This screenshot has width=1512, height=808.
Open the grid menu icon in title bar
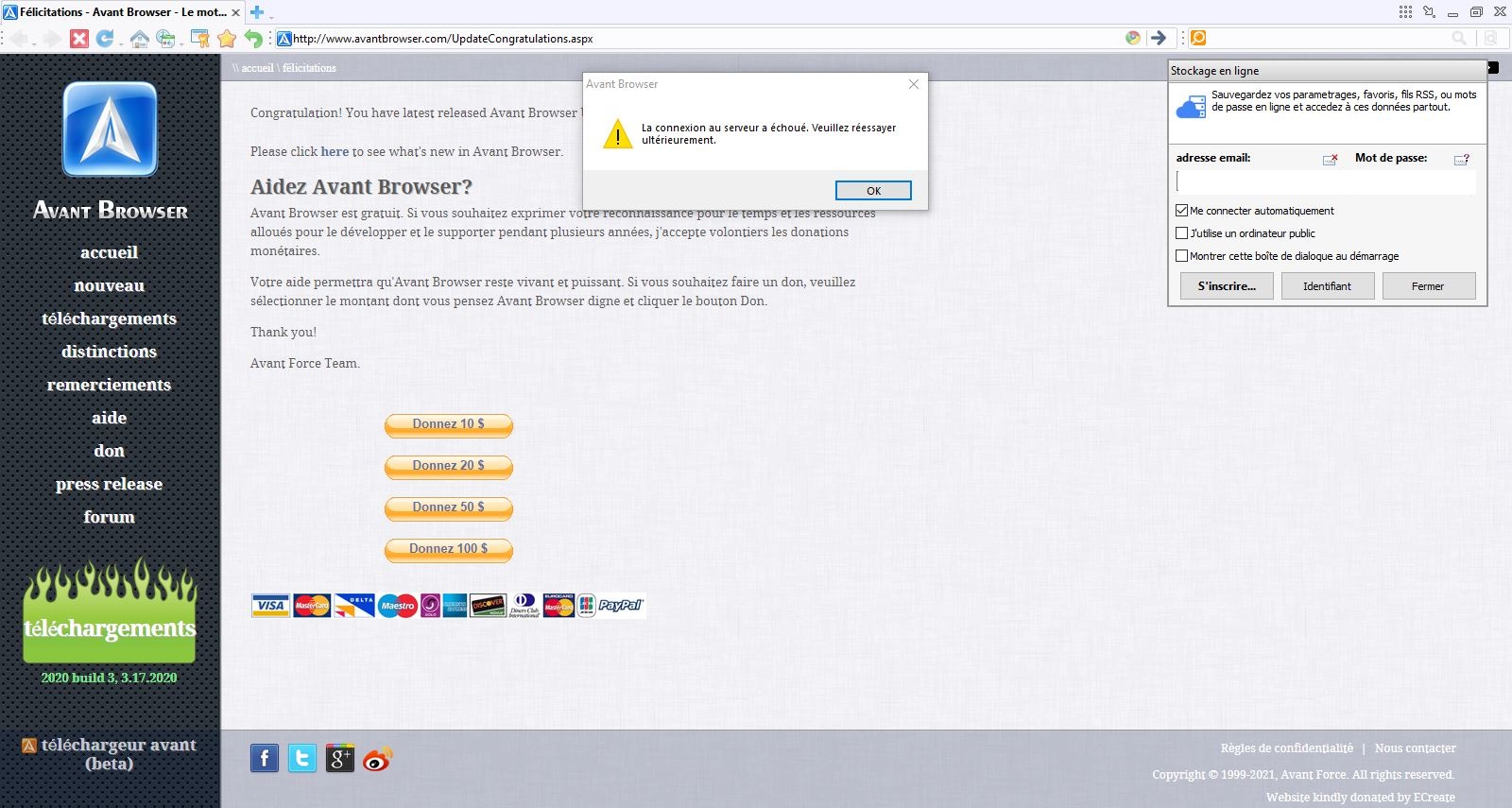tap(1405, 12)
